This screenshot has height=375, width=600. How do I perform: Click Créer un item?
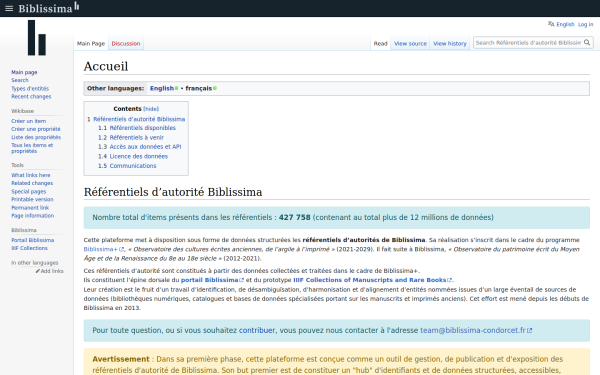pyautogui.click(x=28, y=121)
